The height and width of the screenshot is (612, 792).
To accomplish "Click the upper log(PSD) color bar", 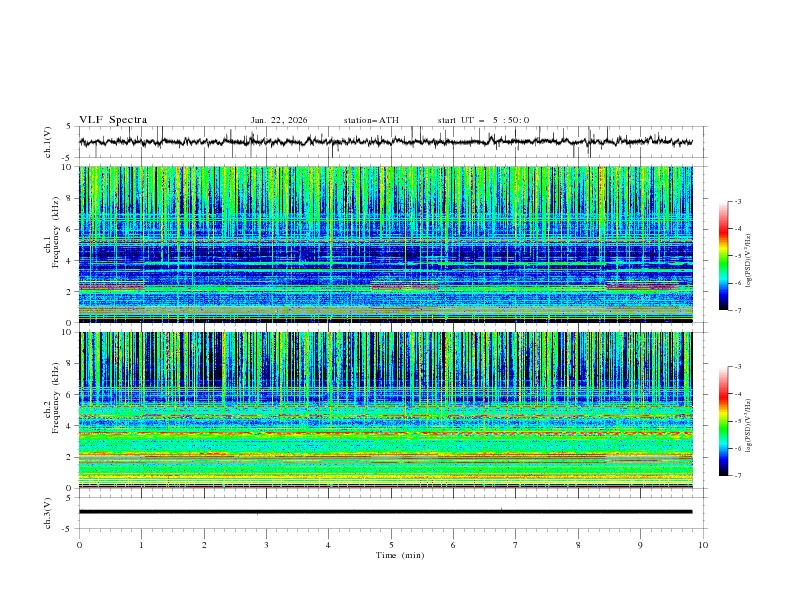I will coord(724,256).
